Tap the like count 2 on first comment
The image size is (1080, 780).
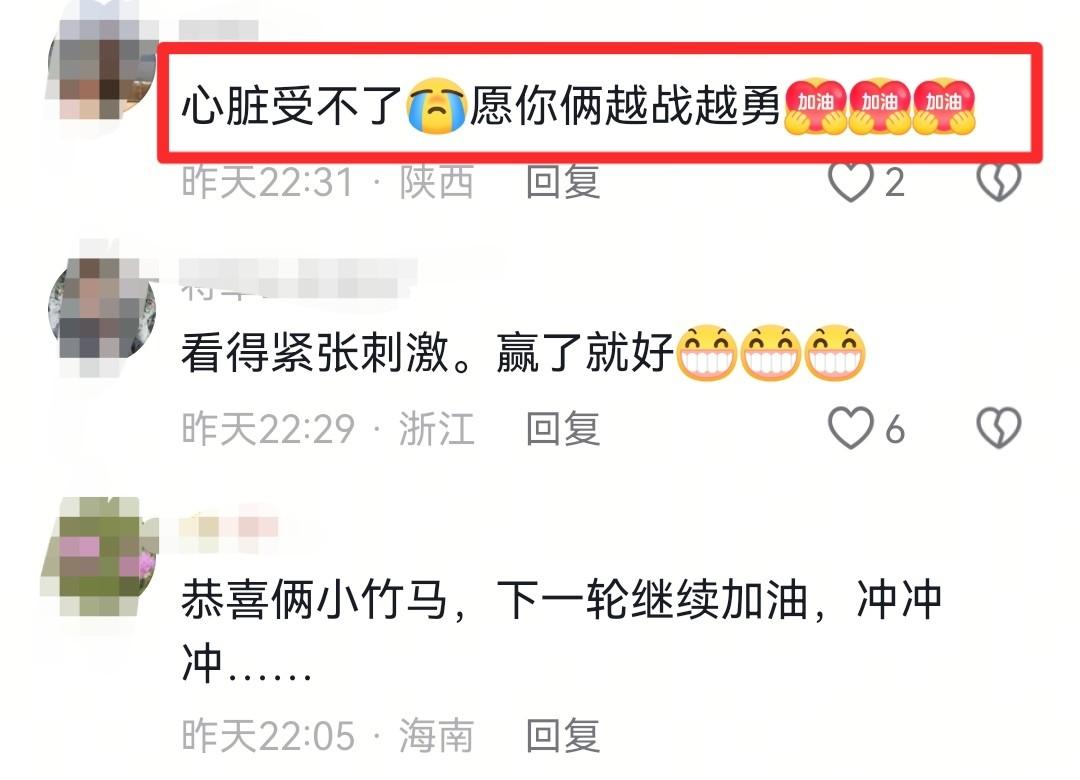tap(894, 183)
